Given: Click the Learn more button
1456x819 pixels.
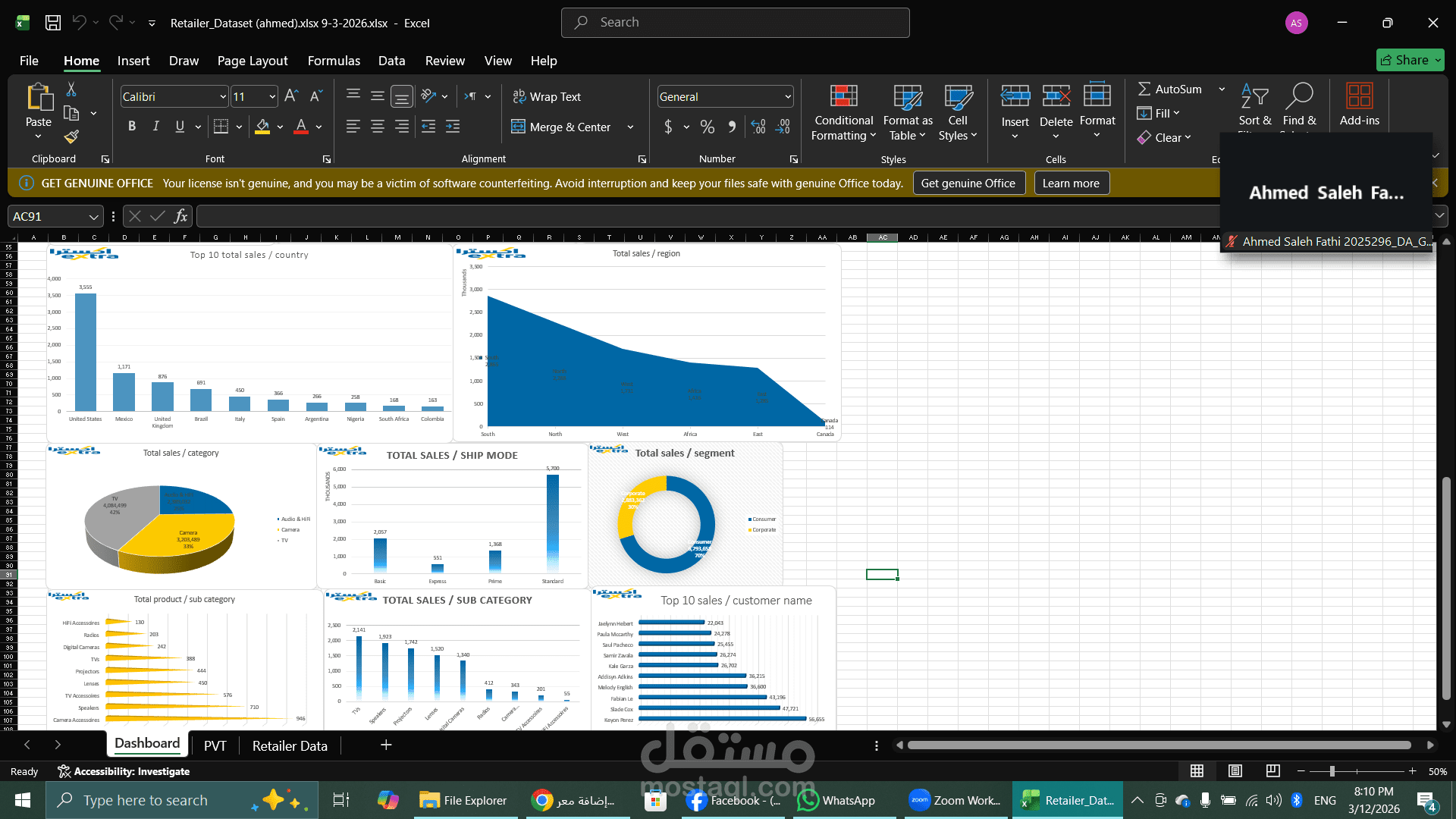Looking at the screenshot, I should click(1071, 183).
